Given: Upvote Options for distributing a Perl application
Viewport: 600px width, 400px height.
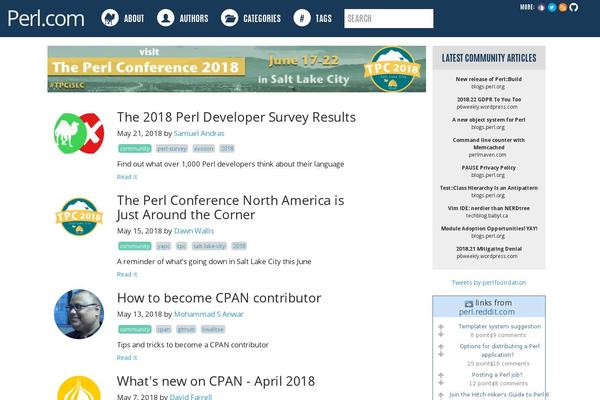Looking at the screenshot, I should (x=441, y=346).
